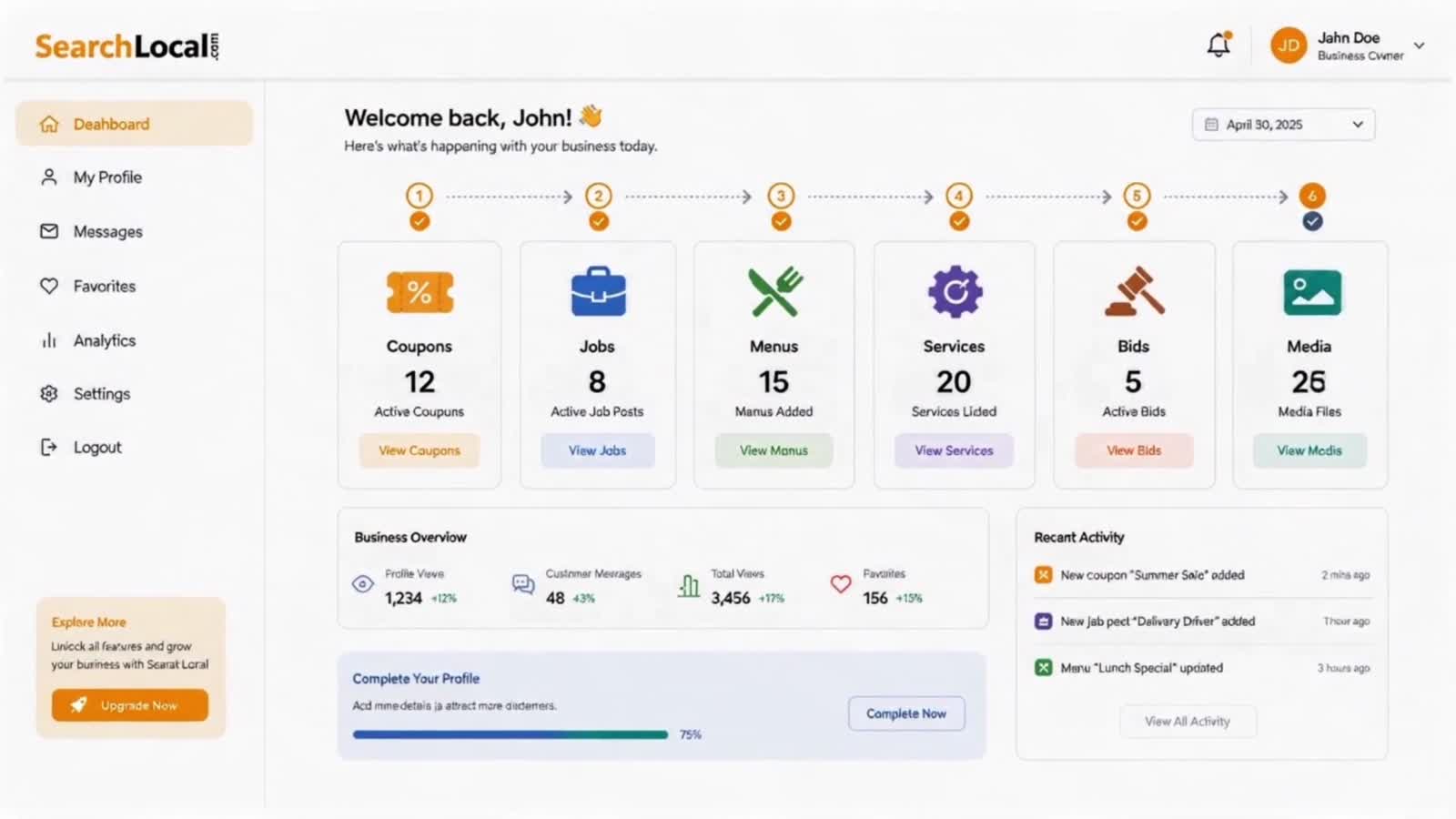This screenshot has height=819, width=1456.
Task: Click the Upgrade Now button
Action: (130, 705)
